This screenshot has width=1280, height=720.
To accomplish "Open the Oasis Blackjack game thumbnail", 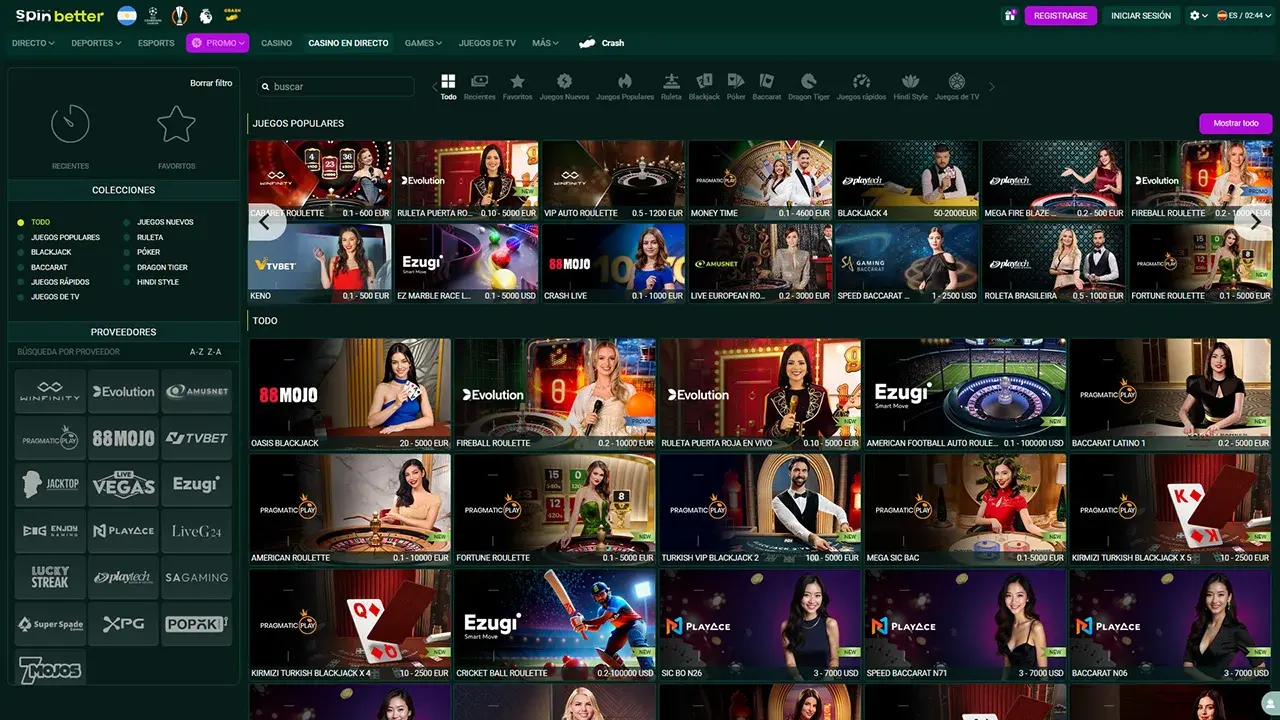I will pos(351,394).
